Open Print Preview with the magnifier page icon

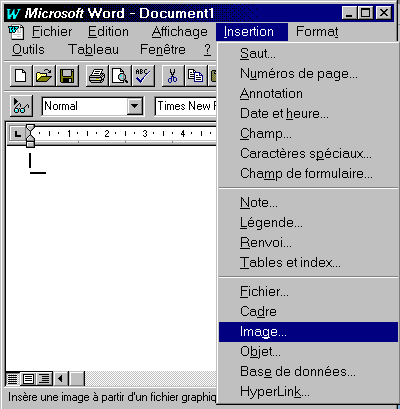[x=120, y=76]
